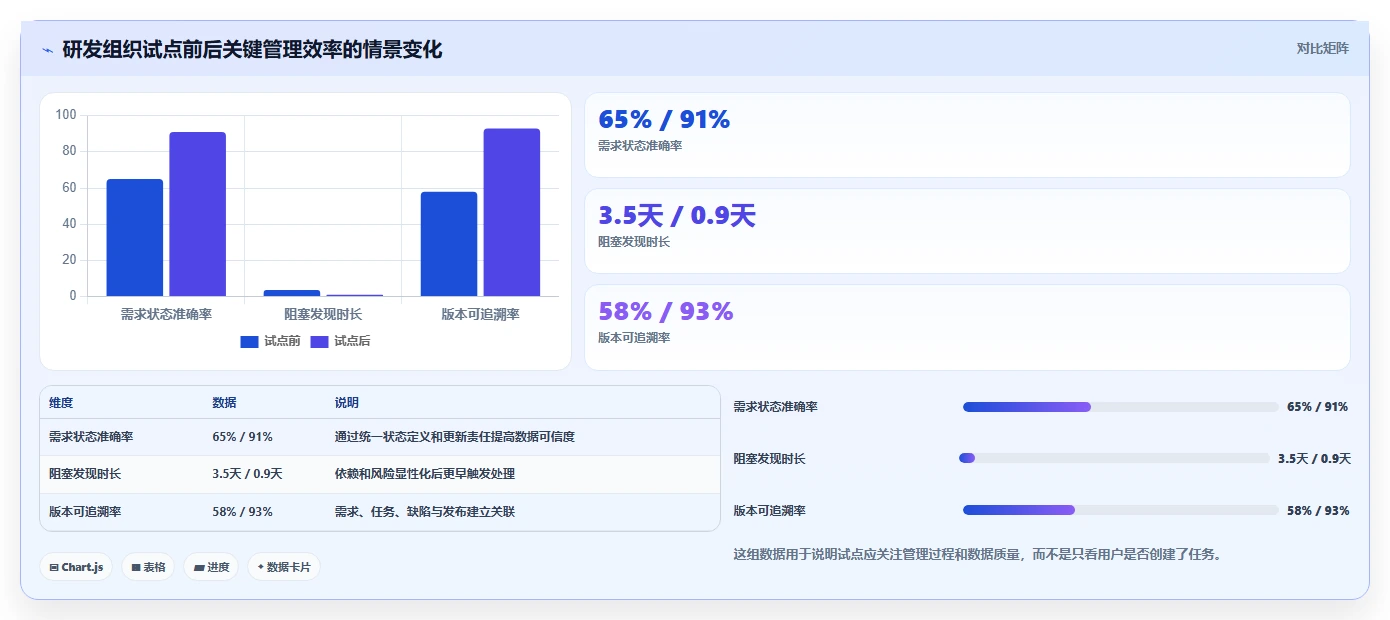The width and height of the screenshot is (1390, 620).
Task: Click the 试点前 bar for 版本可追溯率
Action: point(449,244)
